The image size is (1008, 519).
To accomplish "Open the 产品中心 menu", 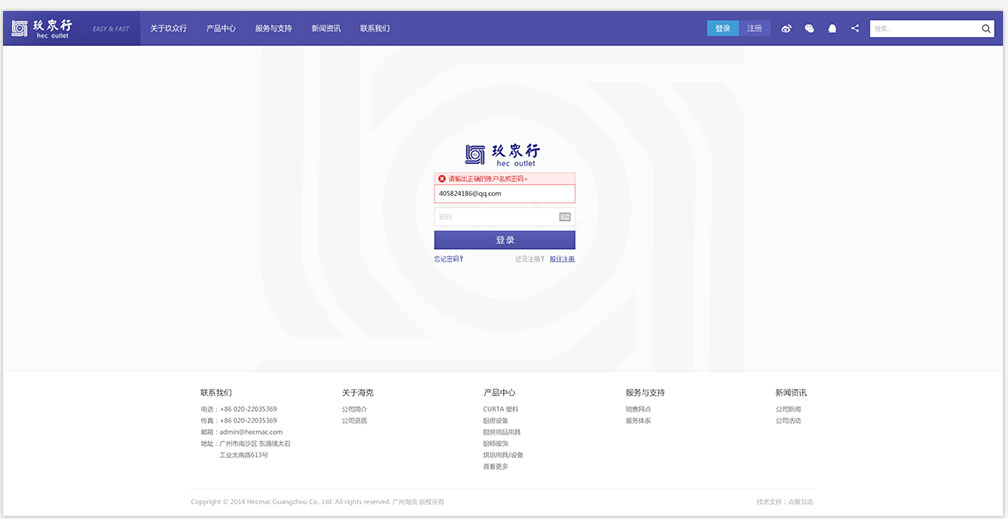I will [x=220, y=28].
